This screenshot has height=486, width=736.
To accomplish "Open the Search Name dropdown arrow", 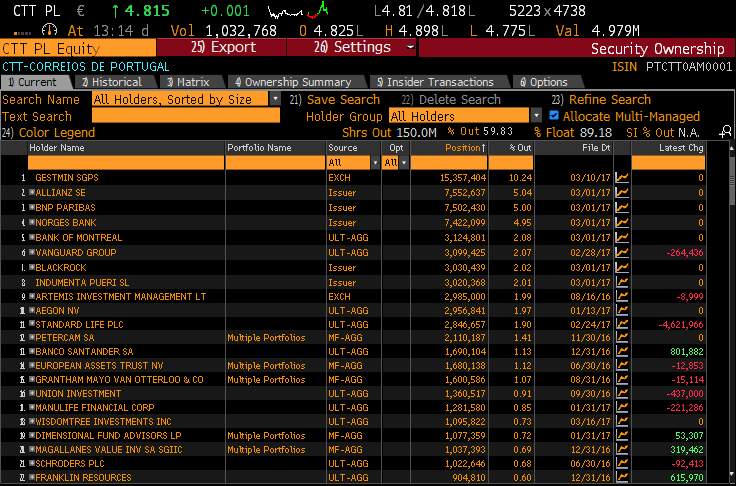I will tap(275, 99).
